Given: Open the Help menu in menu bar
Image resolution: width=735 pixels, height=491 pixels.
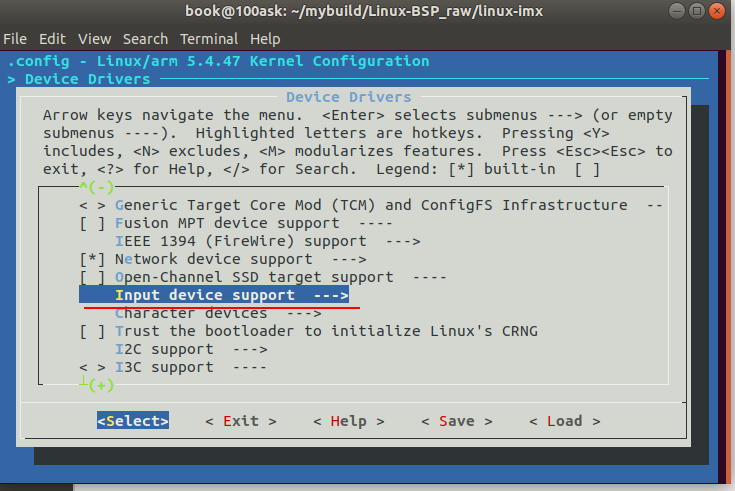Looking at the screenshot, I should click(x=265, y=39).
